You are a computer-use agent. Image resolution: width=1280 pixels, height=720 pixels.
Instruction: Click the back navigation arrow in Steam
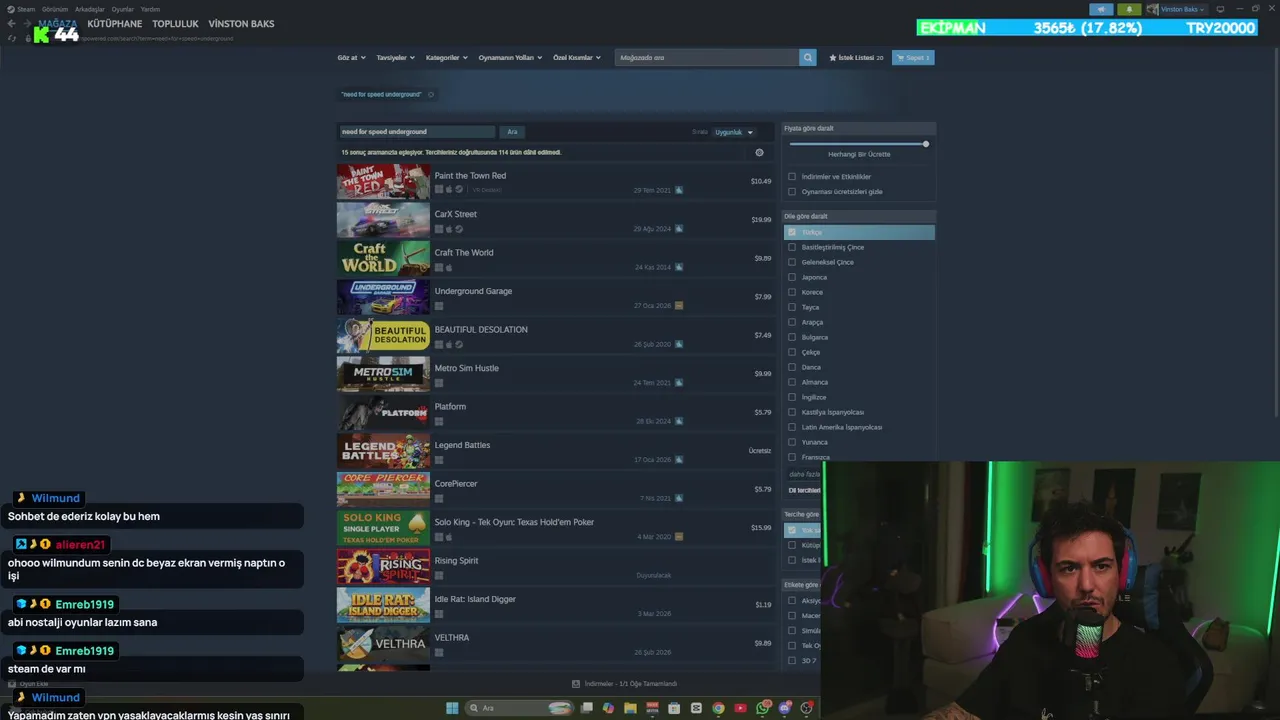(x=11, y=24)
